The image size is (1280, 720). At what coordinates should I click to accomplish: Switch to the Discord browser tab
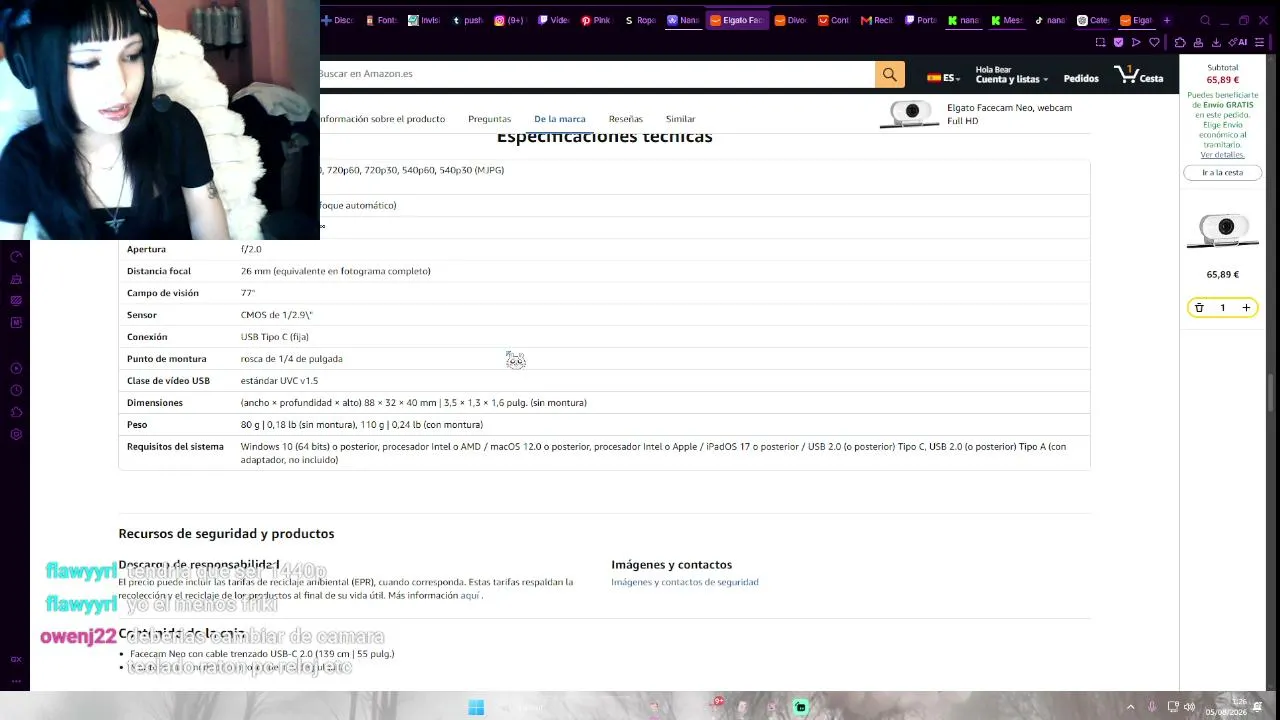pos(337,20)
